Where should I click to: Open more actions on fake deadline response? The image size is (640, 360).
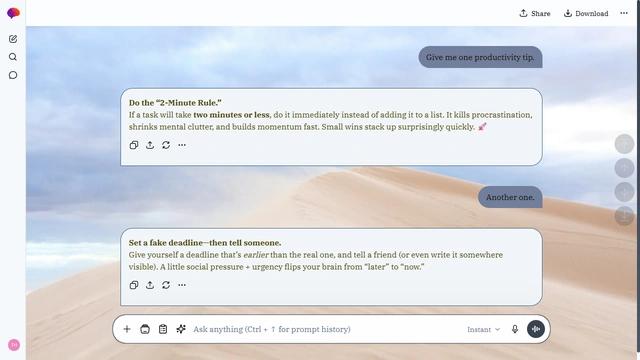coord(182,285)
